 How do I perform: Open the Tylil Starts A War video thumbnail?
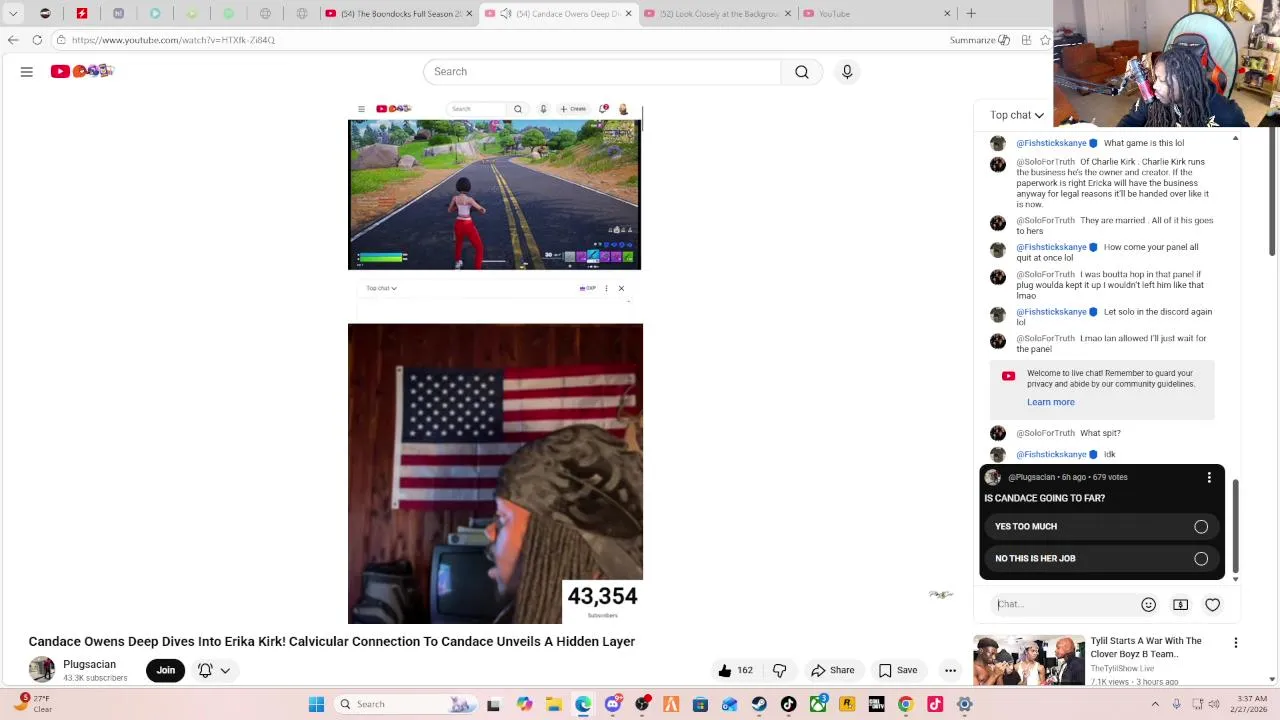pos(1029,661)
